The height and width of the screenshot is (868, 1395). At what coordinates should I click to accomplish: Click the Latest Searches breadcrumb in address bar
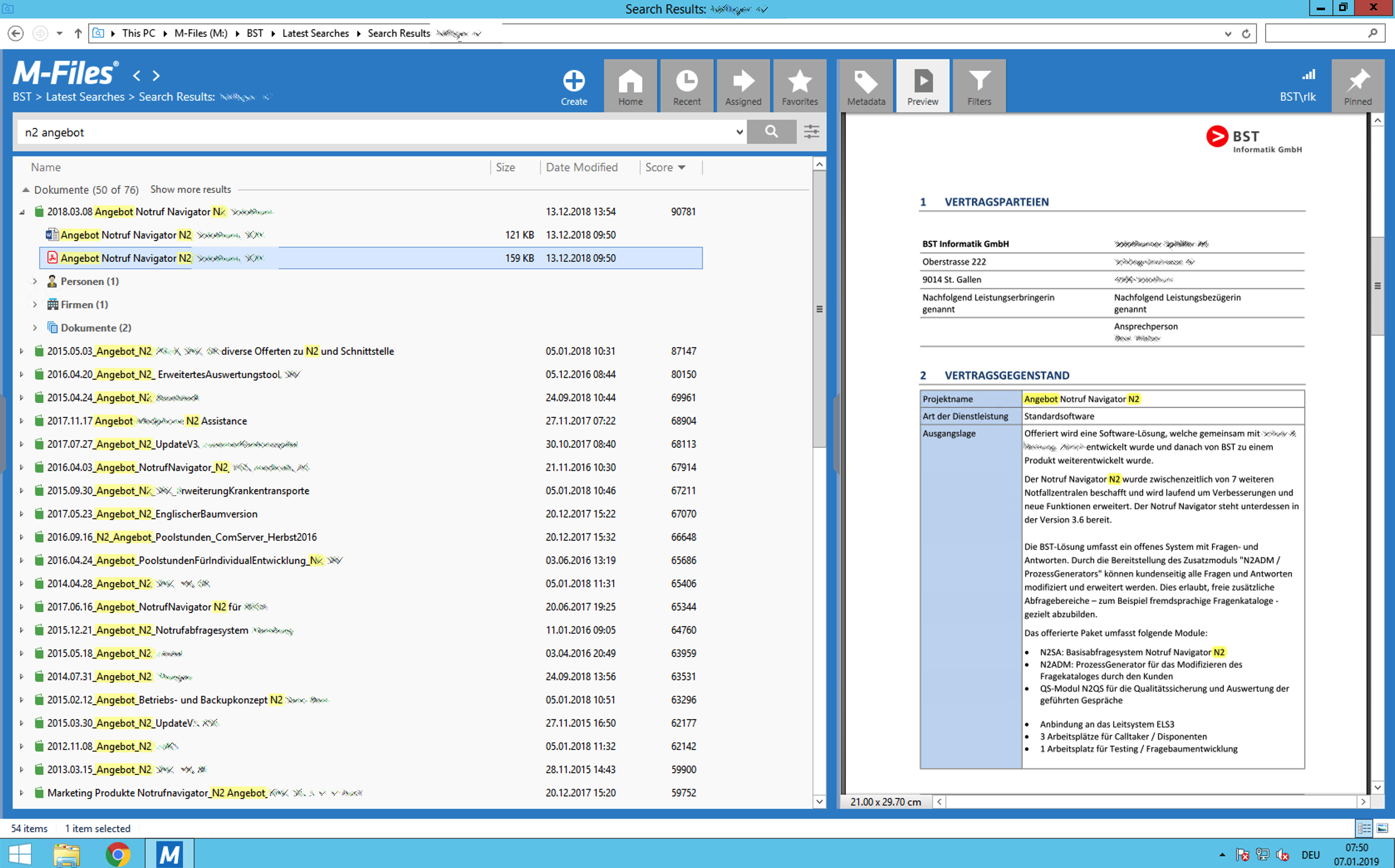pyautogui.click(x=315, y=33)
